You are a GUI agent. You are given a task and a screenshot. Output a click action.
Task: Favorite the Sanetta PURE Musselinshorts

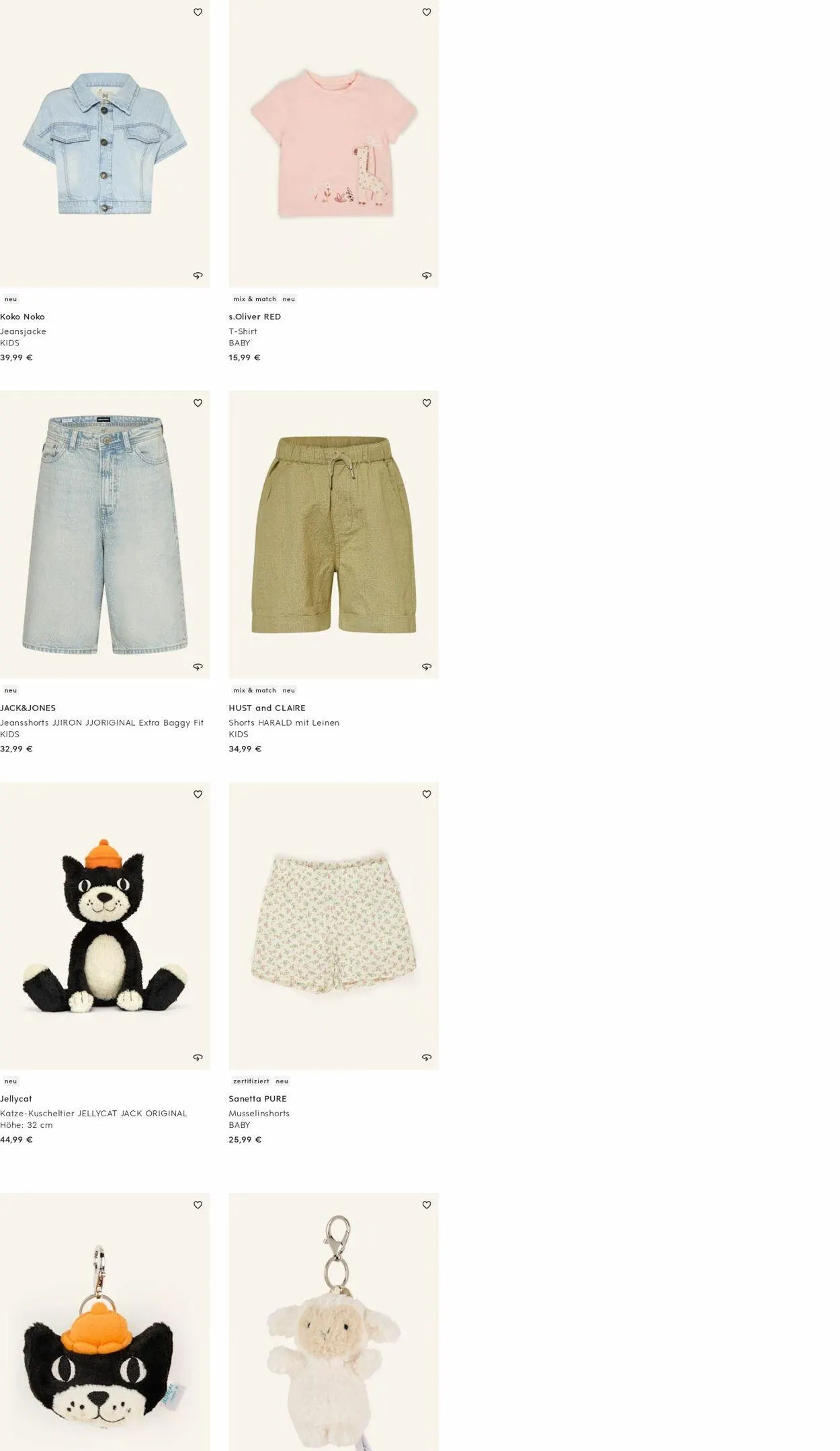point(426,794)
